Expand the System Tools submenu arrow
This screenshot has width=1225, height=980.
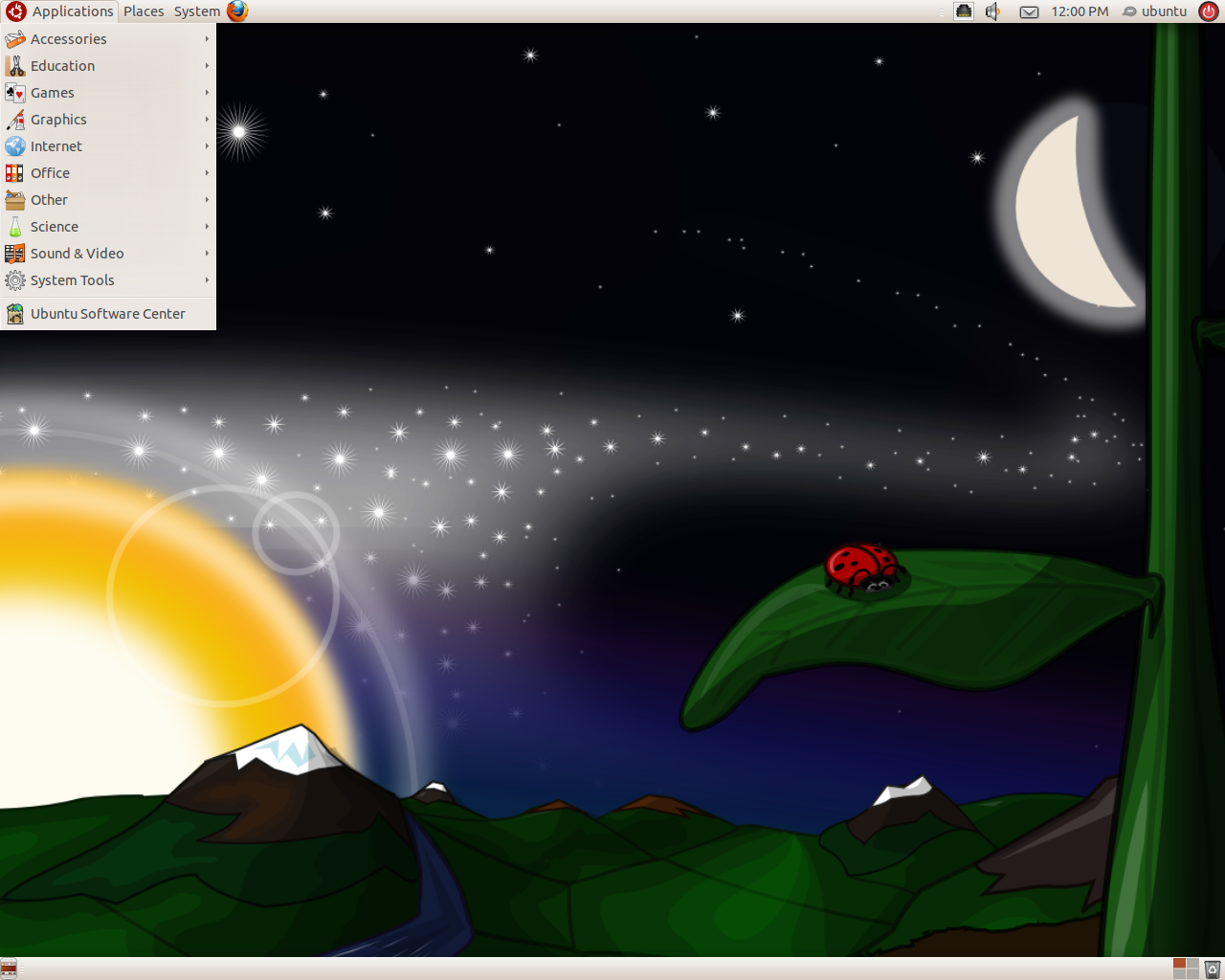(207, 280)
